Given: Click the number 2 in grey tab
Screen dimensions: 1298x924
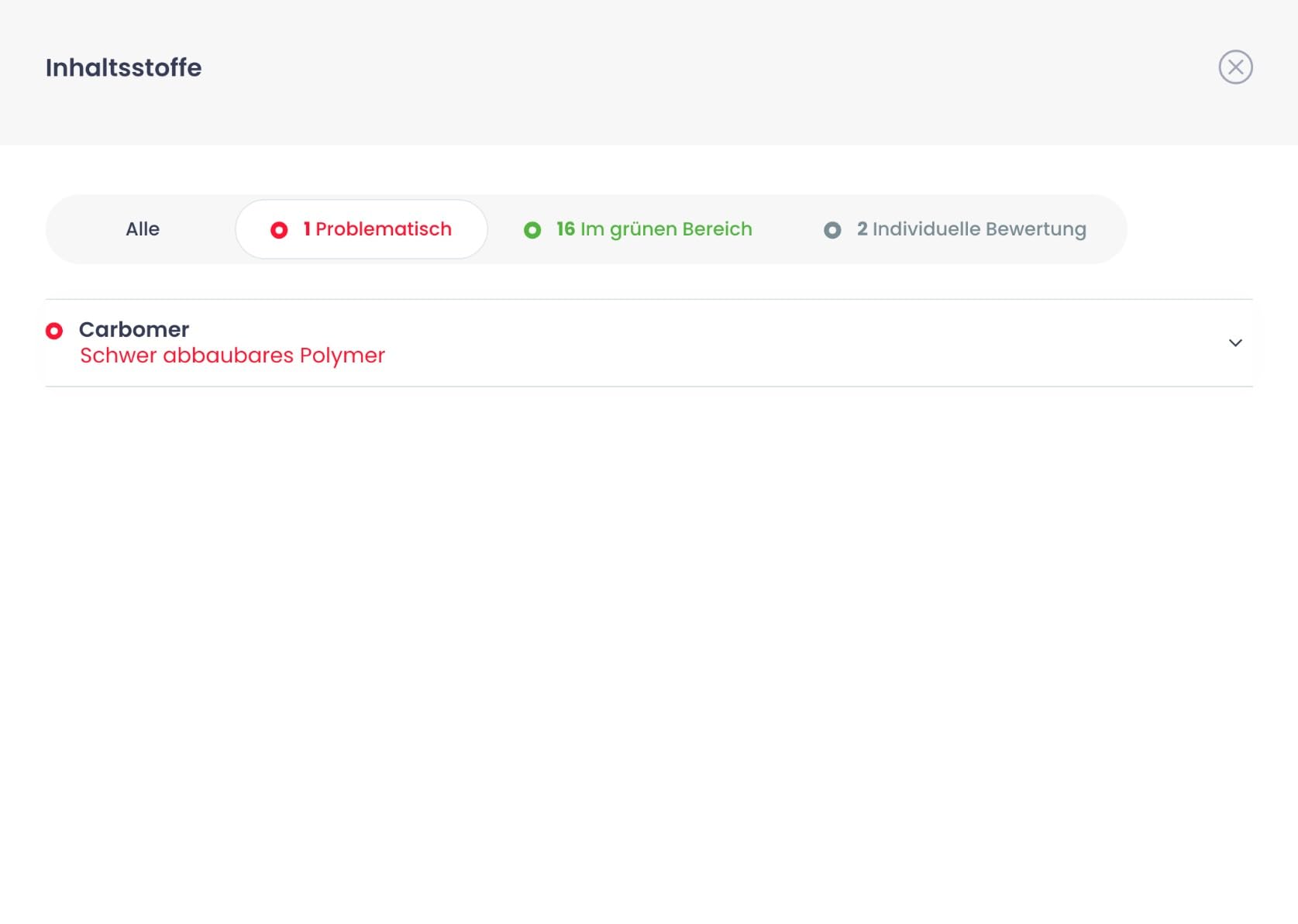Looking at the screenshot, I should tap(862, 229).
